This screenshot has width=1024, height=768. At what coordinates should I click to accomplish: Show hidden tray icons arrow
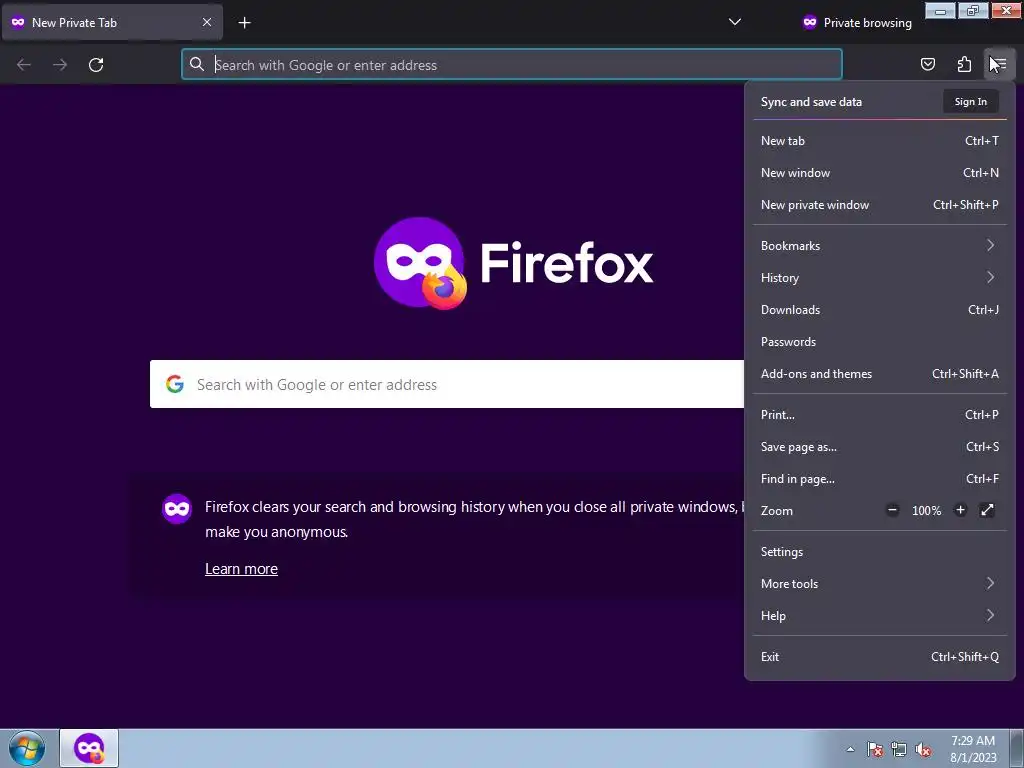tap(850, 749)
